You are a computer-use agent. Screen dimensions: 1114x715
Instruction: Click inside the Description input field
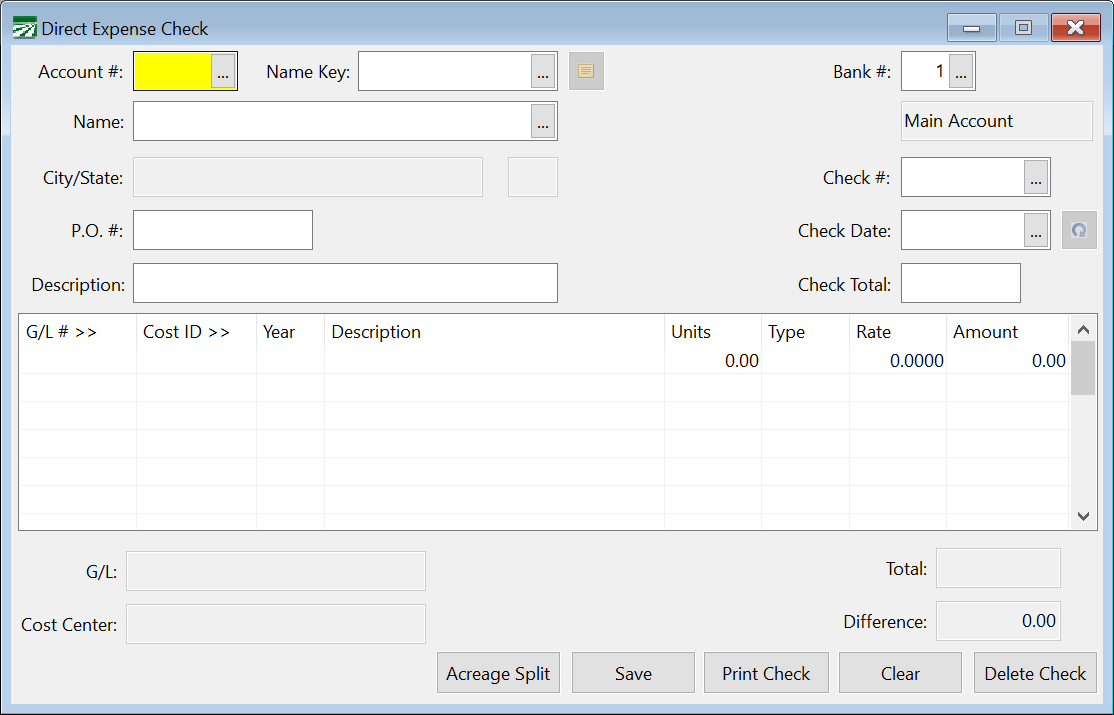[x=345, y=283]
